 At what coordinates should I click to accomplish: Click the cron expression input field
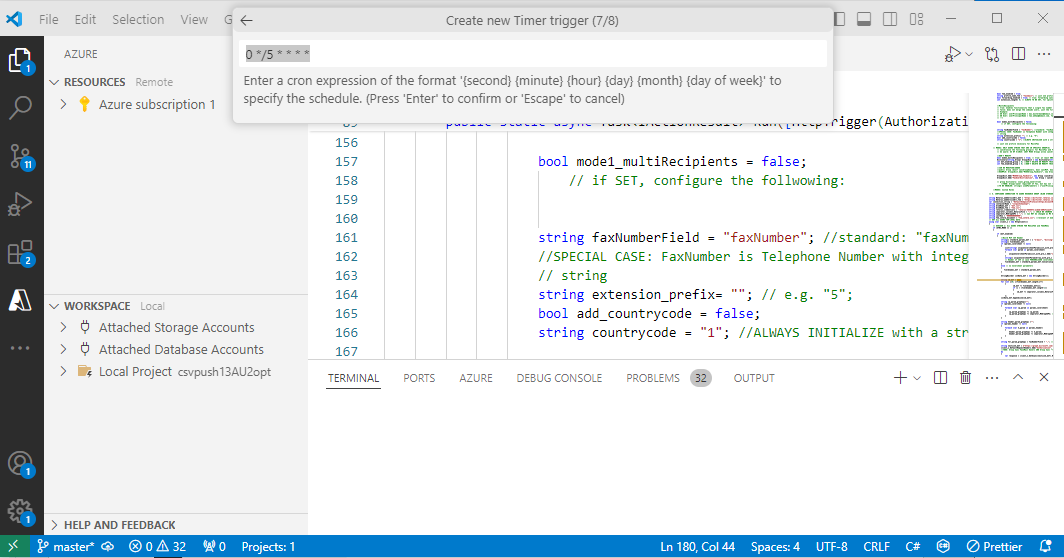point(535,54)
